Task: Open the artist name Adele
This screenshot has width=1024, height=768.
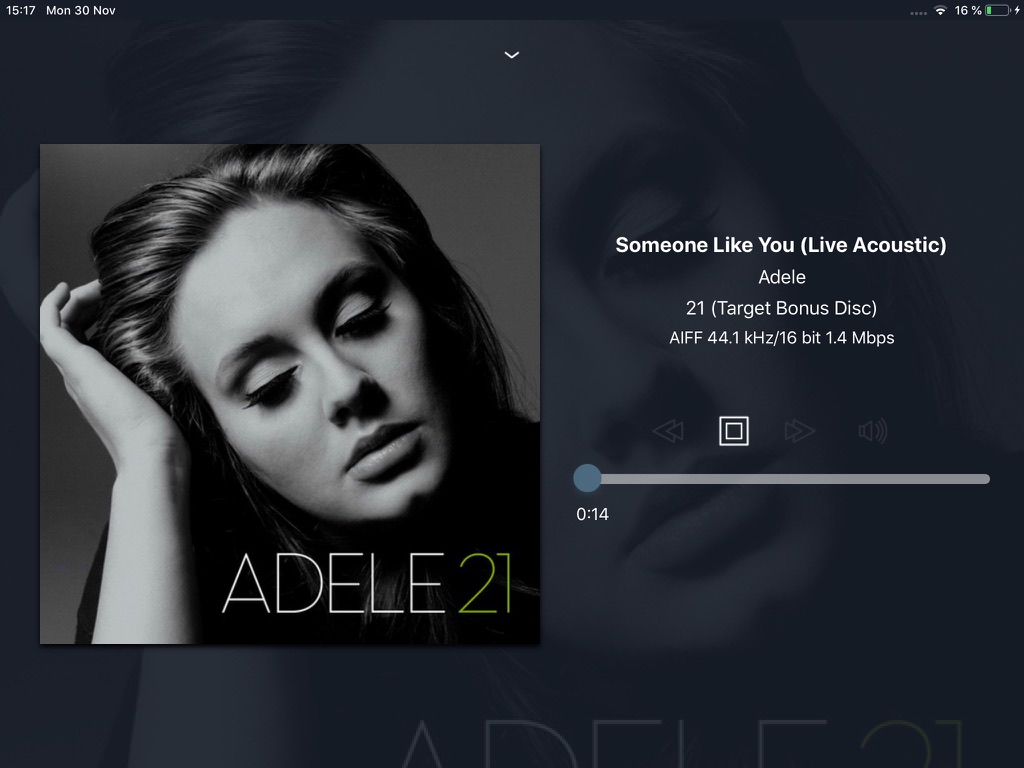Action: [782, 277]
